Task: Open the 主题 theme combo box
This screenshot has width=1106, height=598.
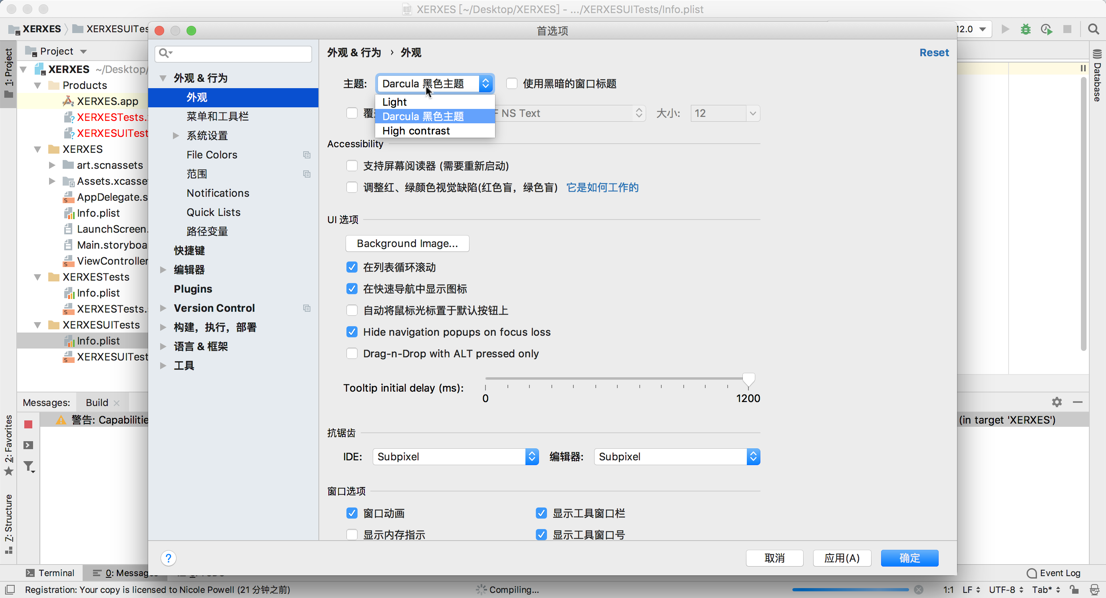Action: tap(434, 83)
